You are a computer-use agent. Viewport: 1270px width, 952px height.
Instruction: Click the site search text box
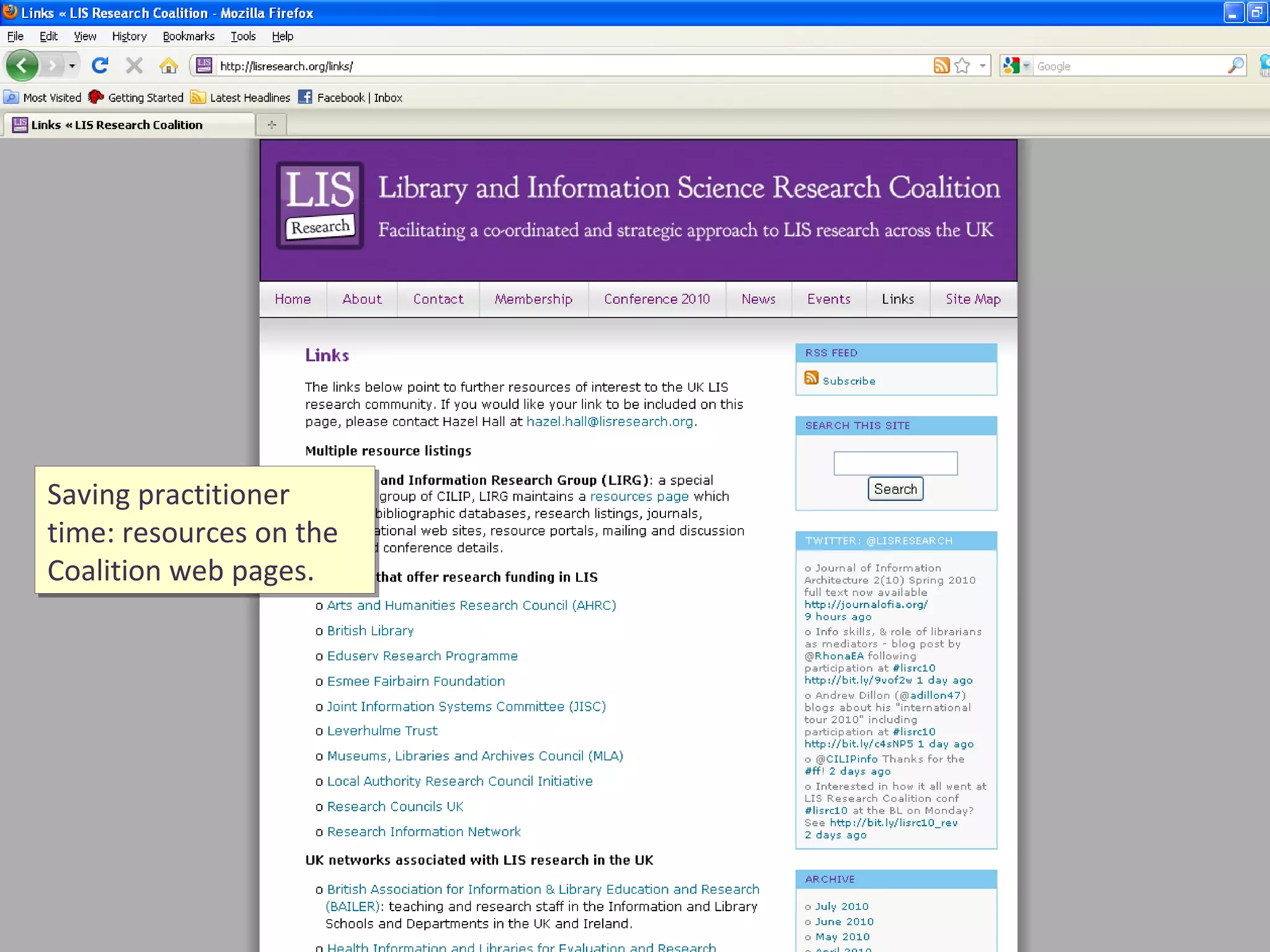tap(895, 463)
